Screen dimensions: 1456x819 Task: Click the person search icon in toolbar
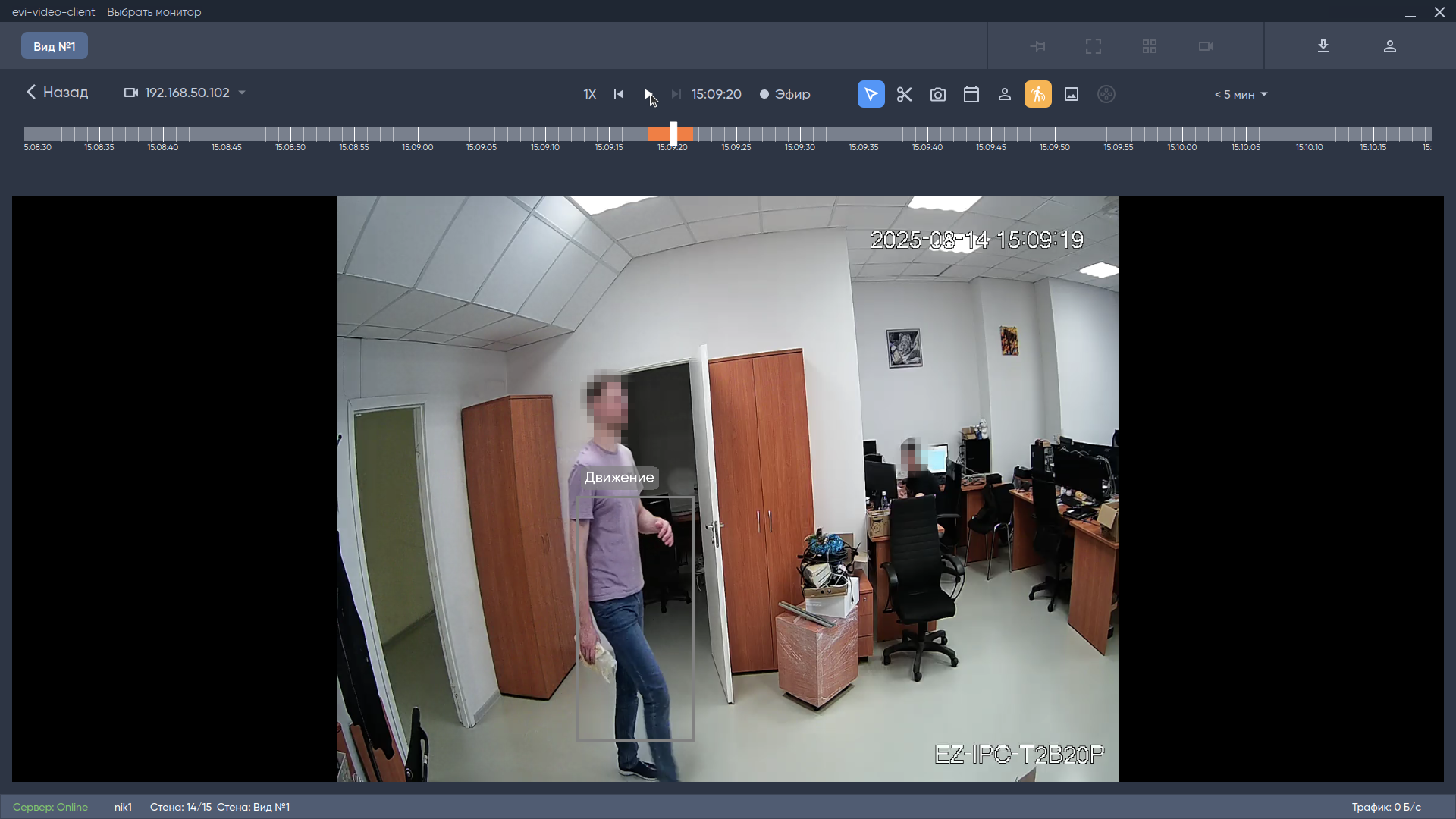coord(1005,94)
